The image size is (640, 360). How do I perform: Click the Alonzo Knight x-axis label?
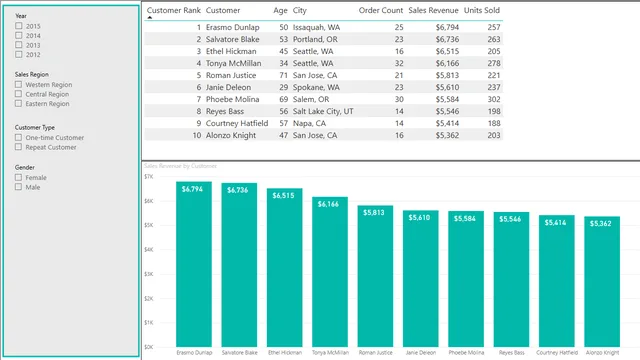tap(602, 353)
